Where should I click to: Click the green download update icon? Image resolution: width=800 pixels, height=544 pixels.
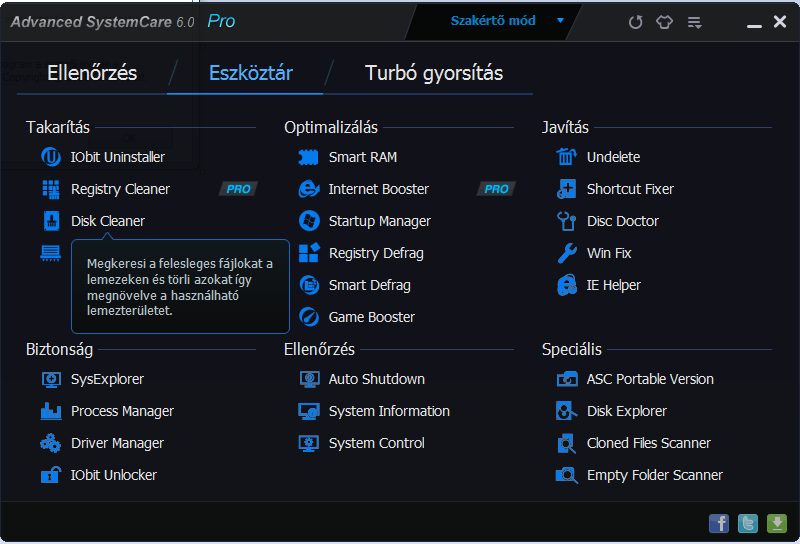(x=777, y=523)
